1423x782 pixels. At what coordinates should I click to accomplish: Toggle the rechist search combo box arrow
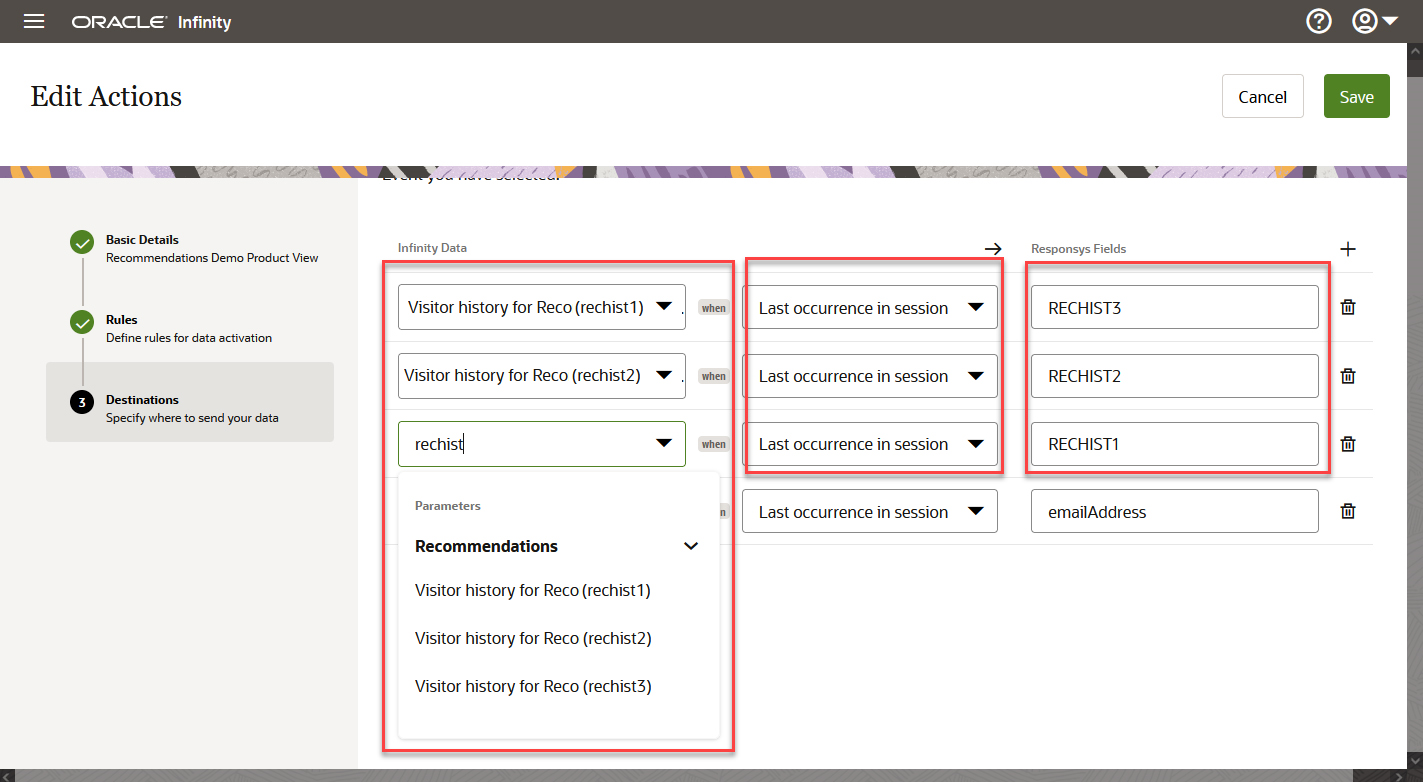tap(663, 443)
